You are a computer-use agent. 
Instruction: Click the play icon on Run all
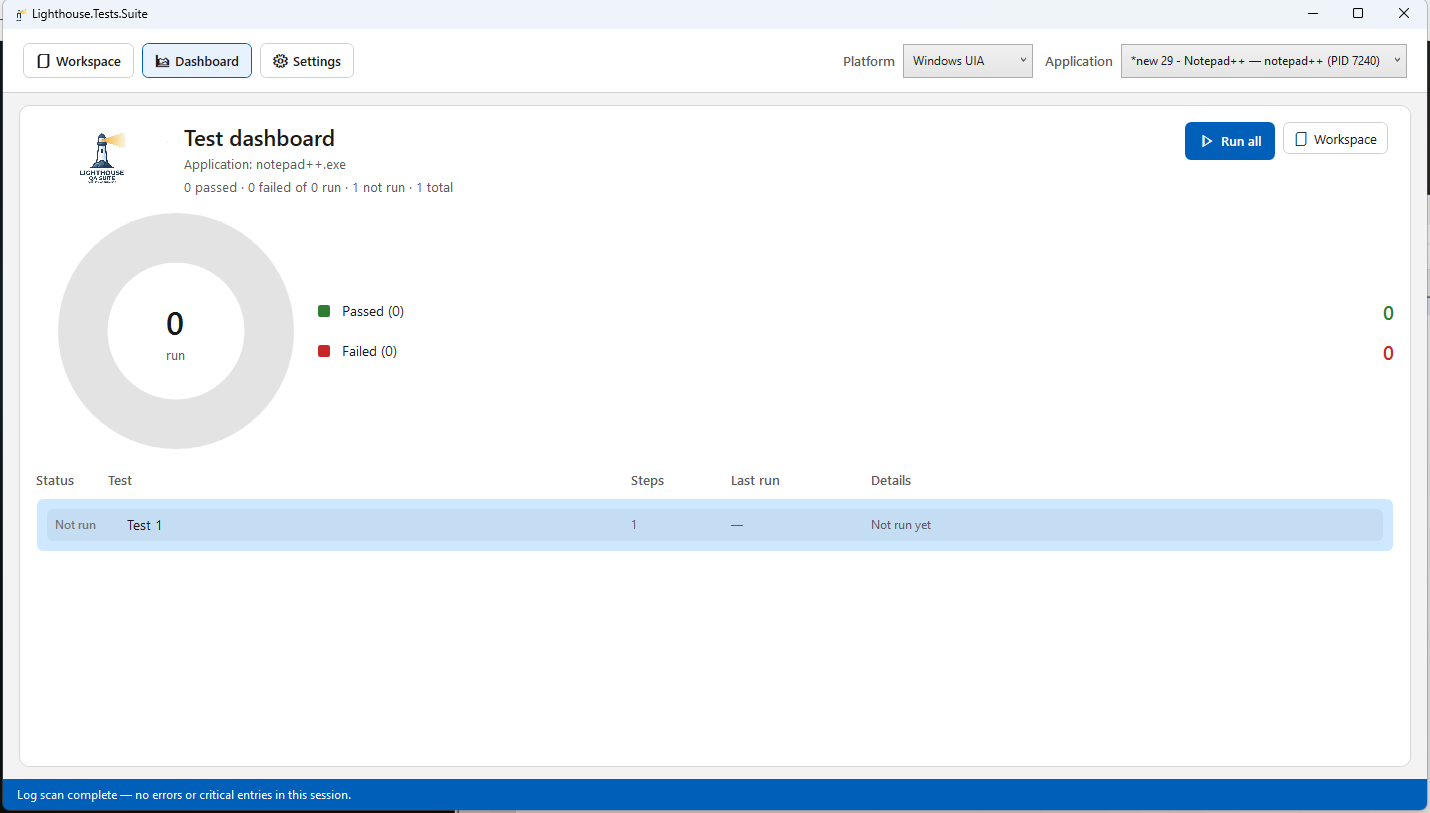click(1206, 142)
